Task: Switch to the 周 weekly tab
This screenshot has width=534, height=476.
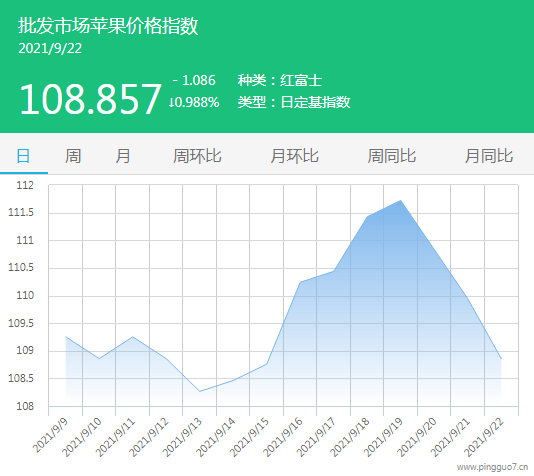Action: 73,156
